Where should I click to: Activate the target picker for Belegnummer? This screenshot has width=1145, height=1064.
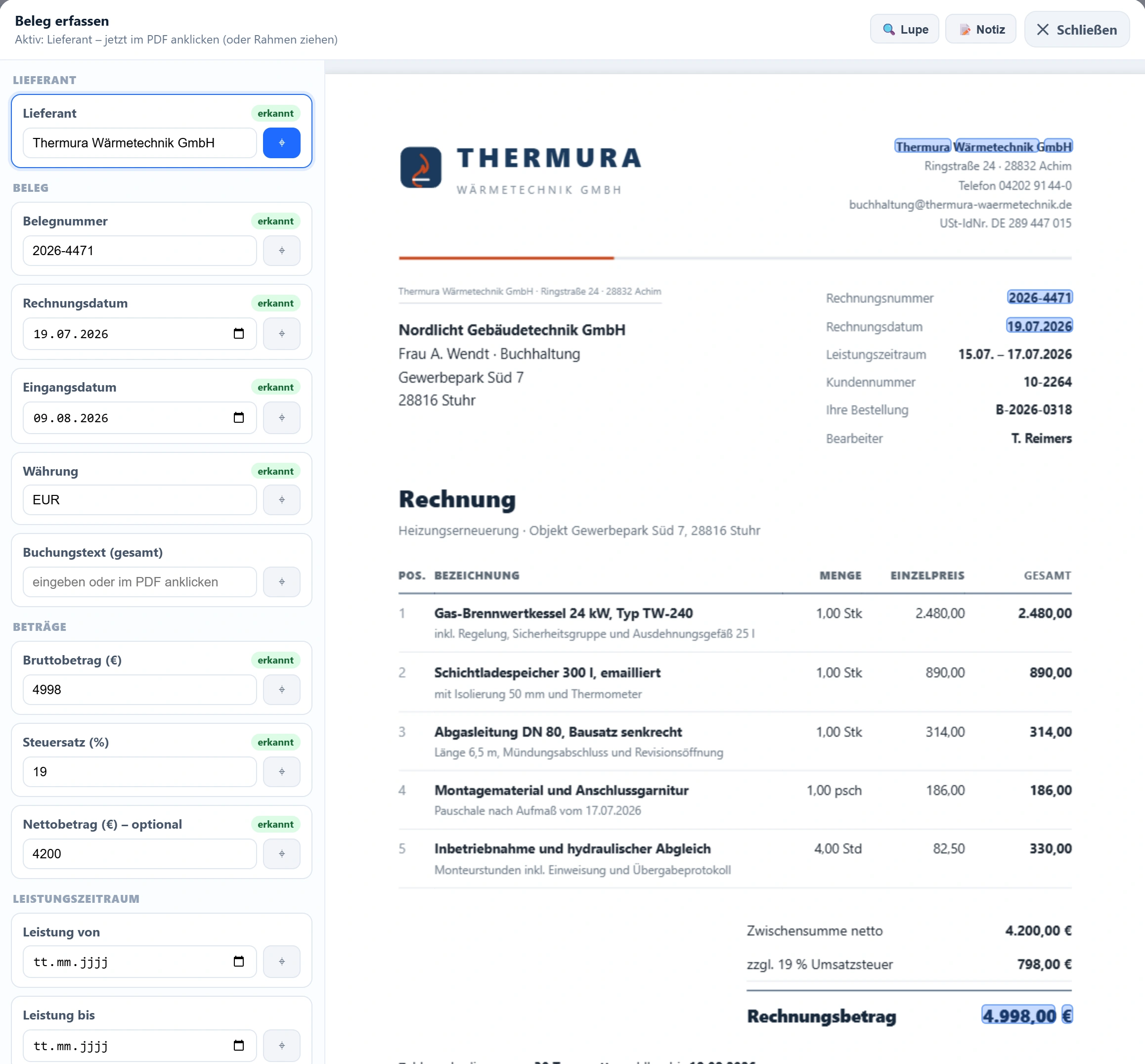click(x=281, y=251)
